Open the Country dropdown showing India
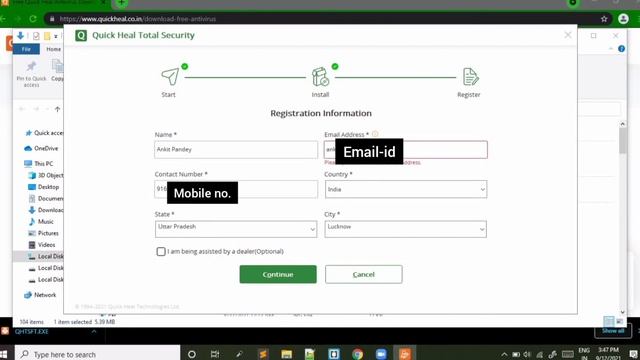Image resolution: width=640 pixels, height=360 pixels. point(406,189)
